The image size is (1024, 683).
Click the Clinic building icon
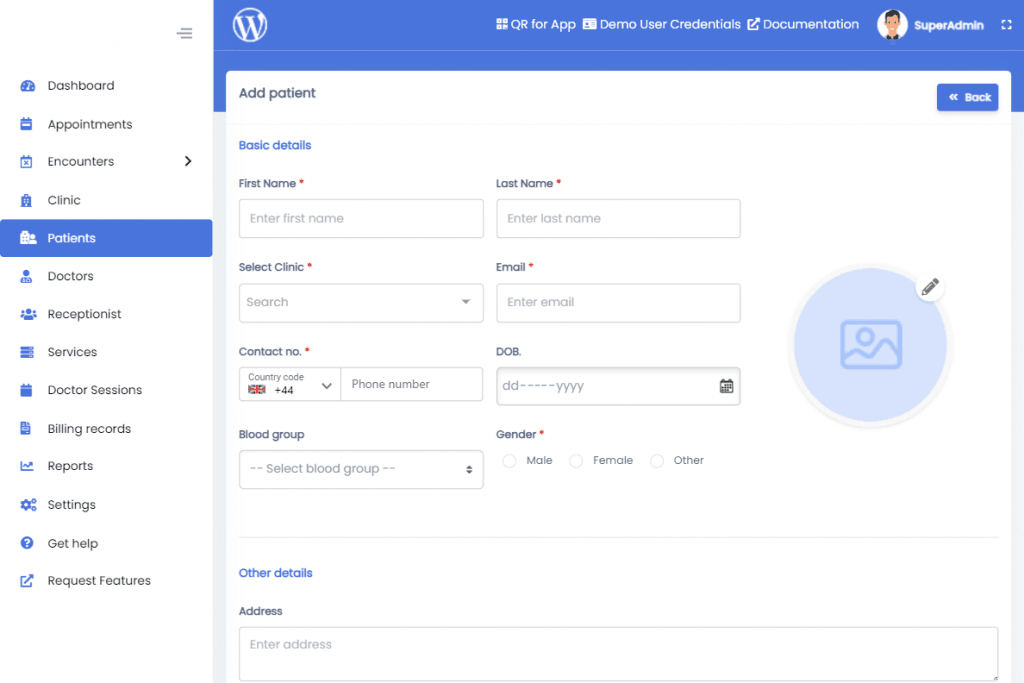pyautogui.click(x=26, y=200)
